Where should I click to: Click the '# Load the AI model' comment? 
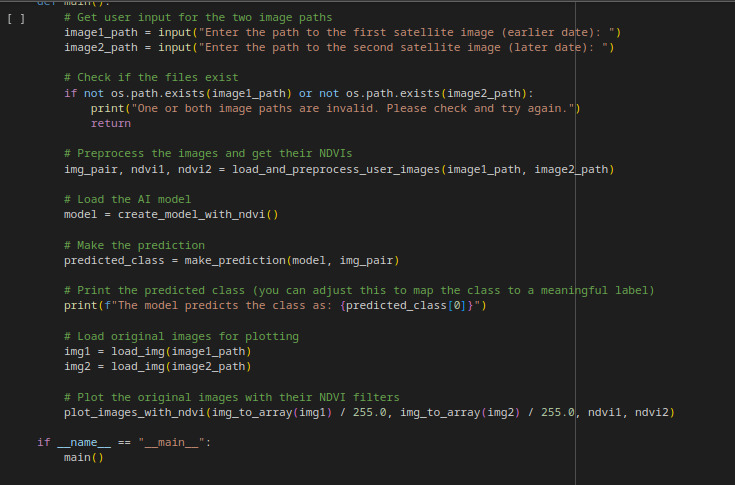point(127,199)
